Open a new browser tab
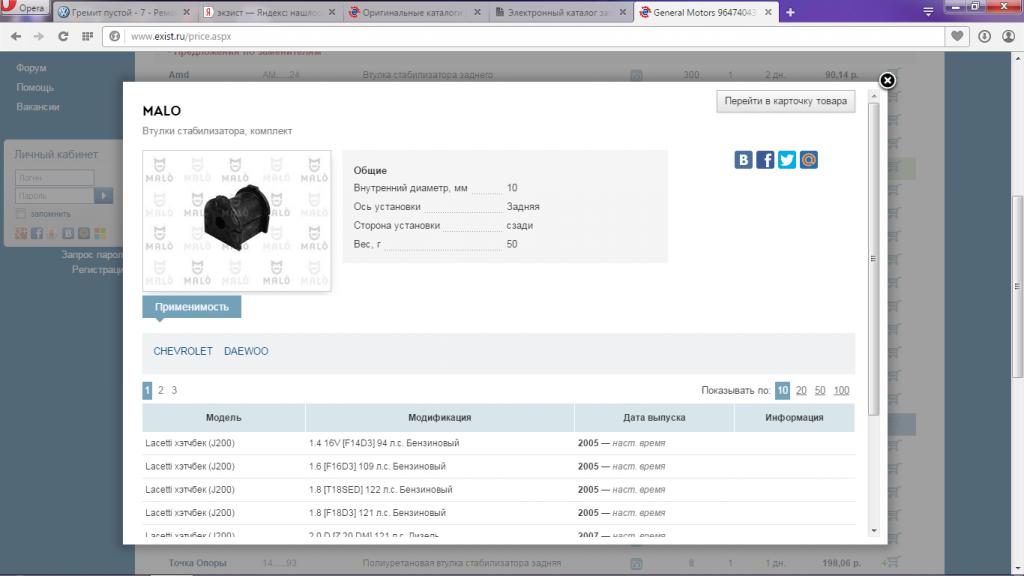1024x576 pixels. tap(790, 12)
